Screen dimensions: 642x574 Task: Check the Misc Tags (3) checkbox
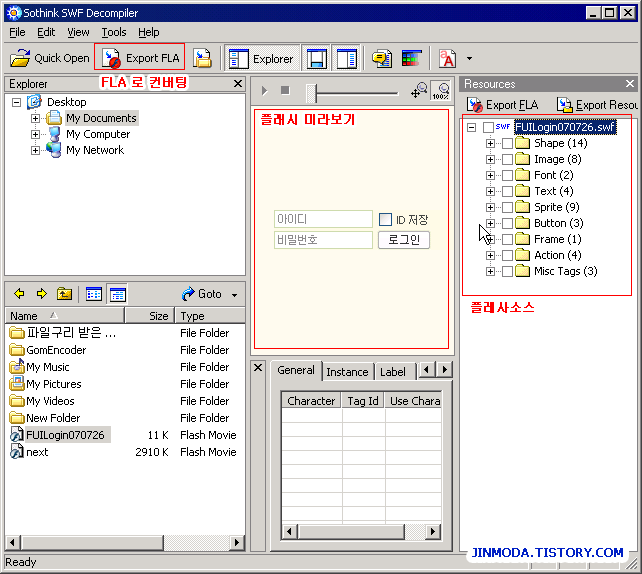point(507,271)
